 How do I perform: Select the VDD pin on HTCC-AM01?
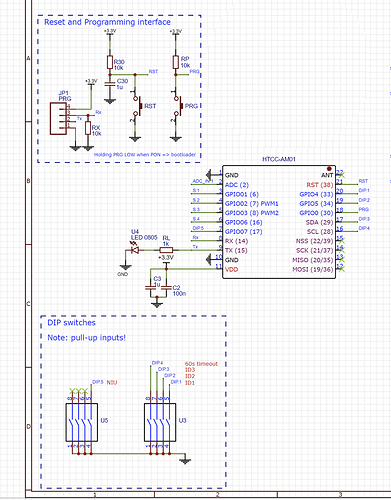pos(232,269)
